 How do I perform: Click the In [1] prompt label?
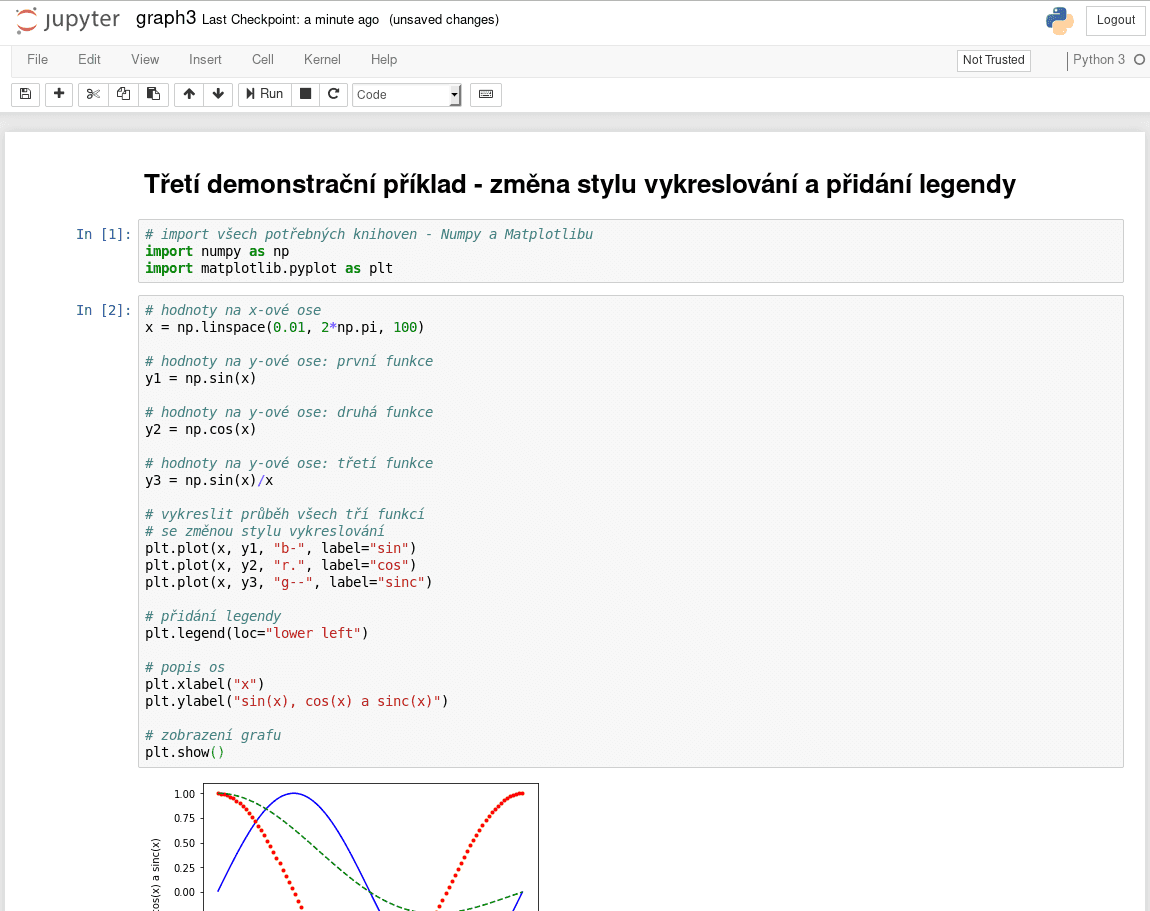click(x=103, y=234)
